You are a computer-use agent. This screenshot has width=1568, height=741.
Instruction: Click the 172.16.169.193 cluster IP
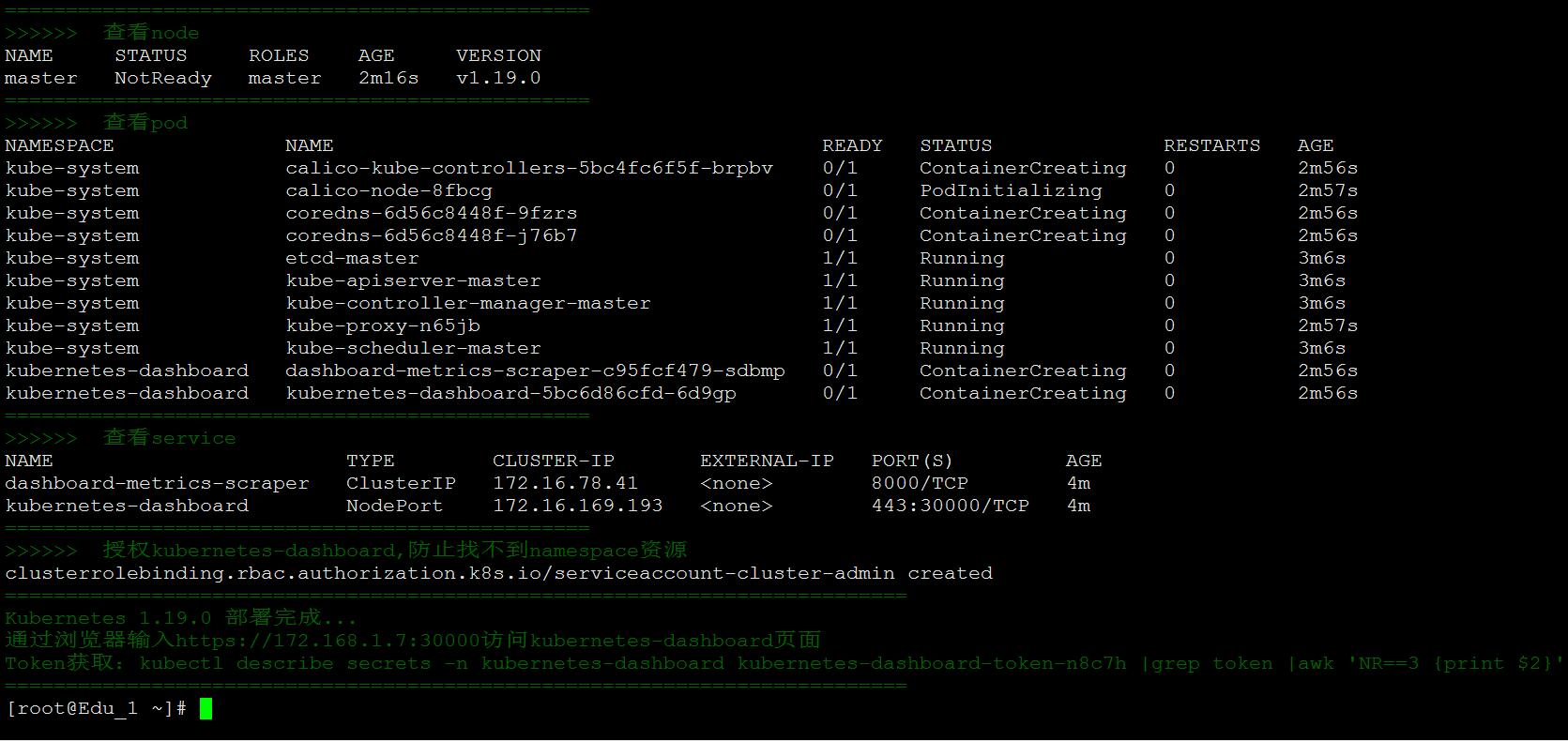coord(578,506)
